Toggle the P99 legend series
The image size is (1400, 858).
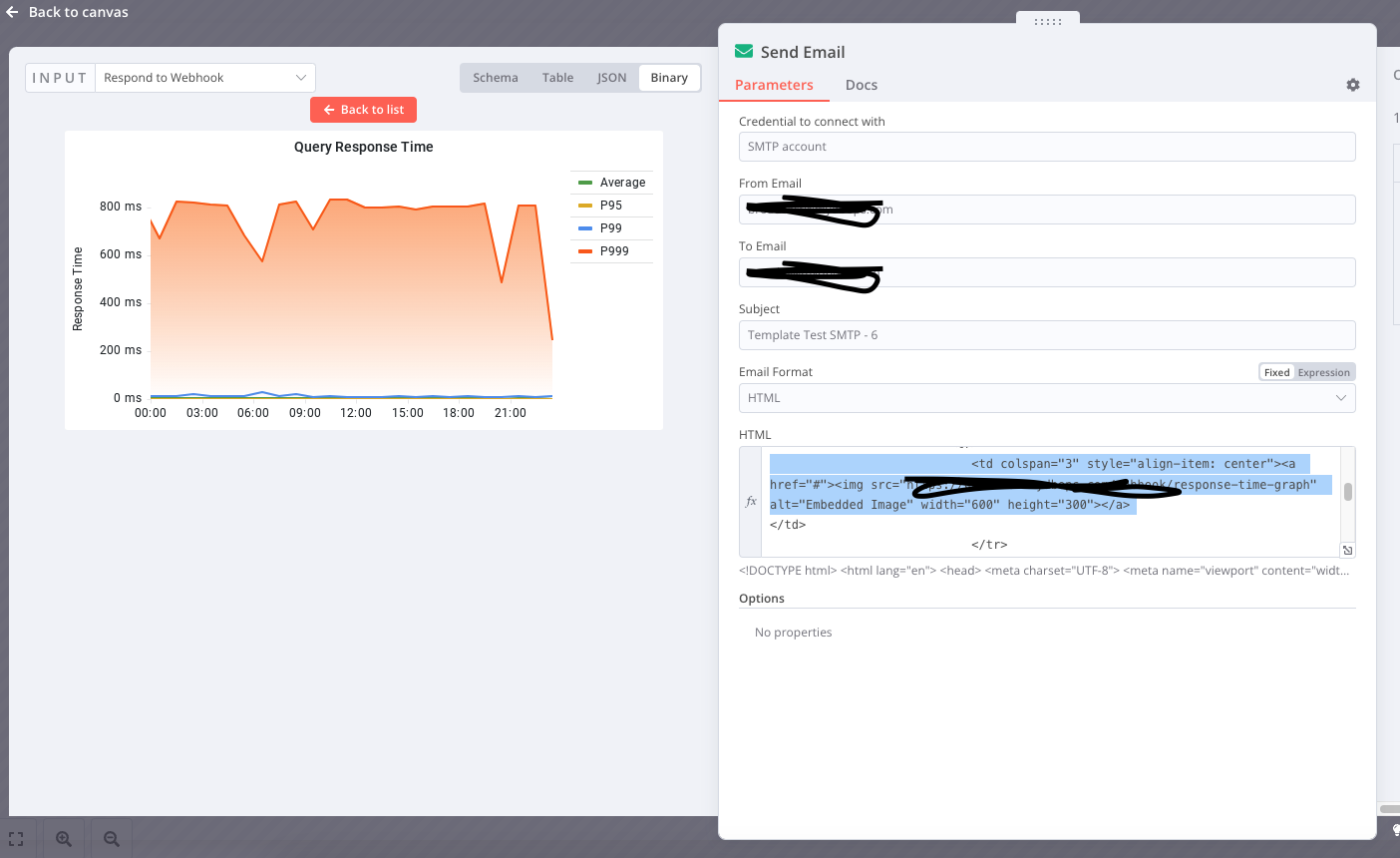pyautogui.click(x=600, y=228)
